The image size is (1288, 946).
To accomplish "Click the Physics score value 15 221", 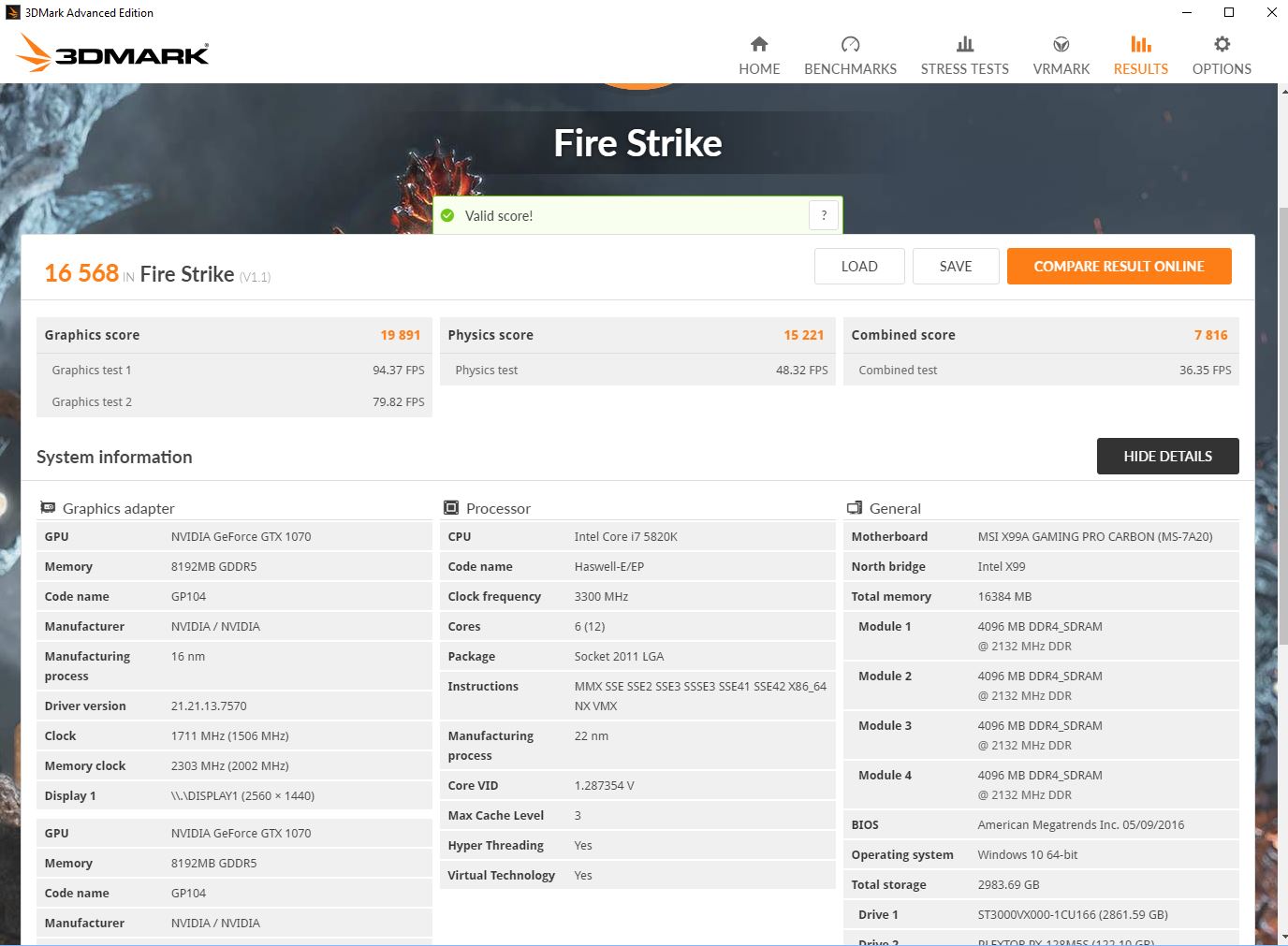I will pos(804,335).
